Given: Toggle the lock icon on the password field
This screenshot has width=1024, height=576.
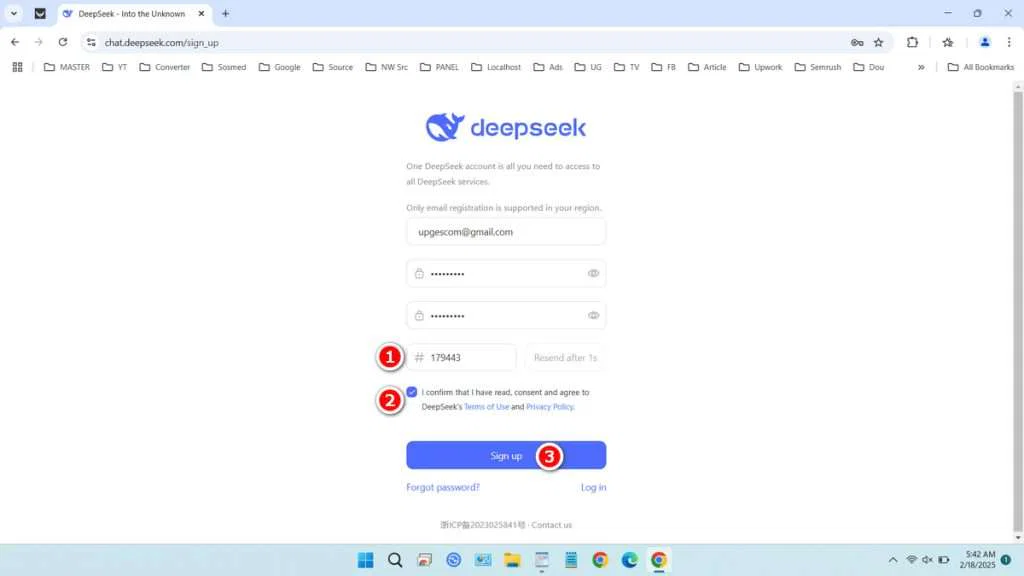Looking at the screenshot, I should 417,272.
